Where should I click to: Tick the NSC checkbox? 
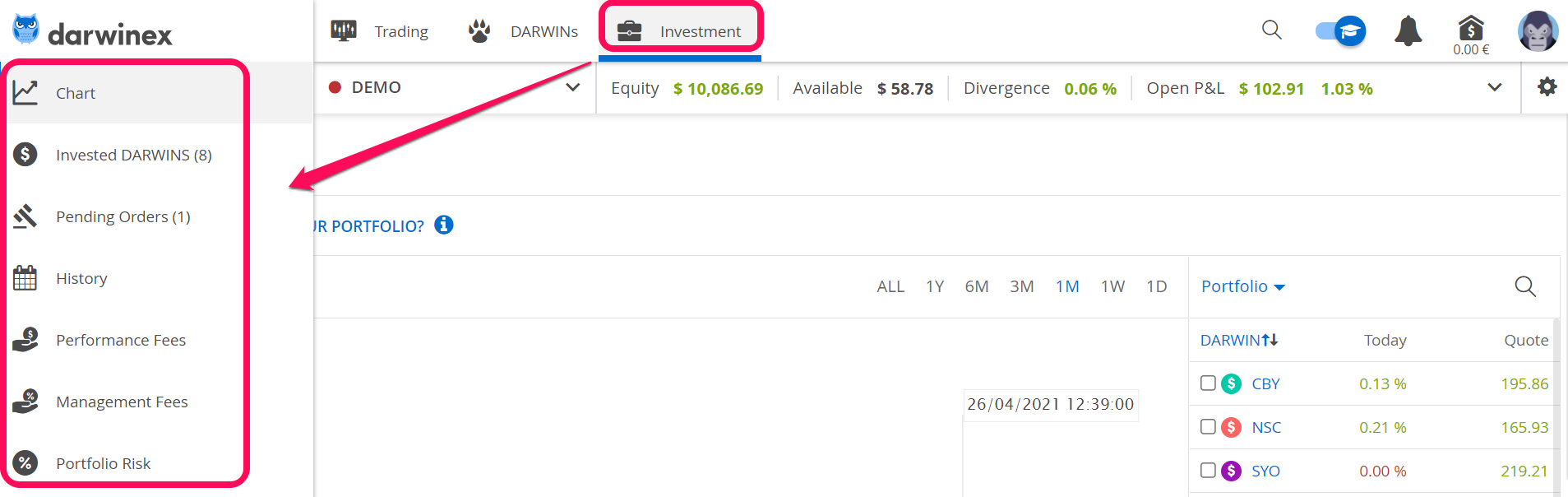[1208, 426]
